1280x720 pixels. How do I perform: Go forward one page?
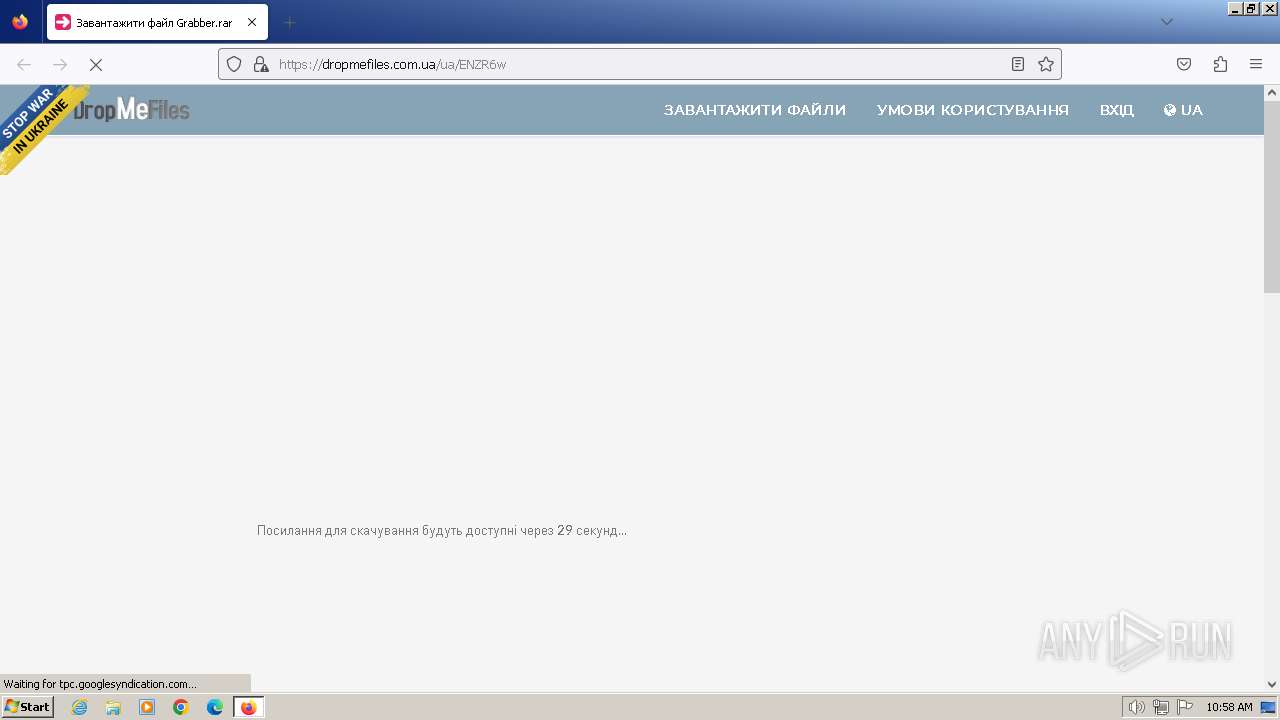(60, 64)
